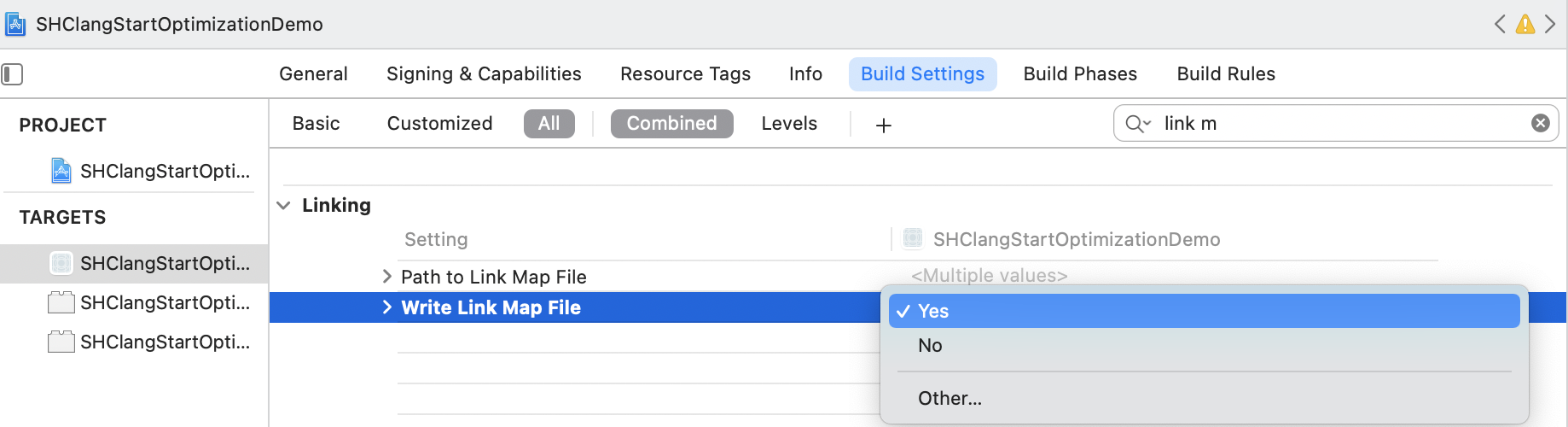
Task: Add a build setting with plus
Action: pos(884,126)
